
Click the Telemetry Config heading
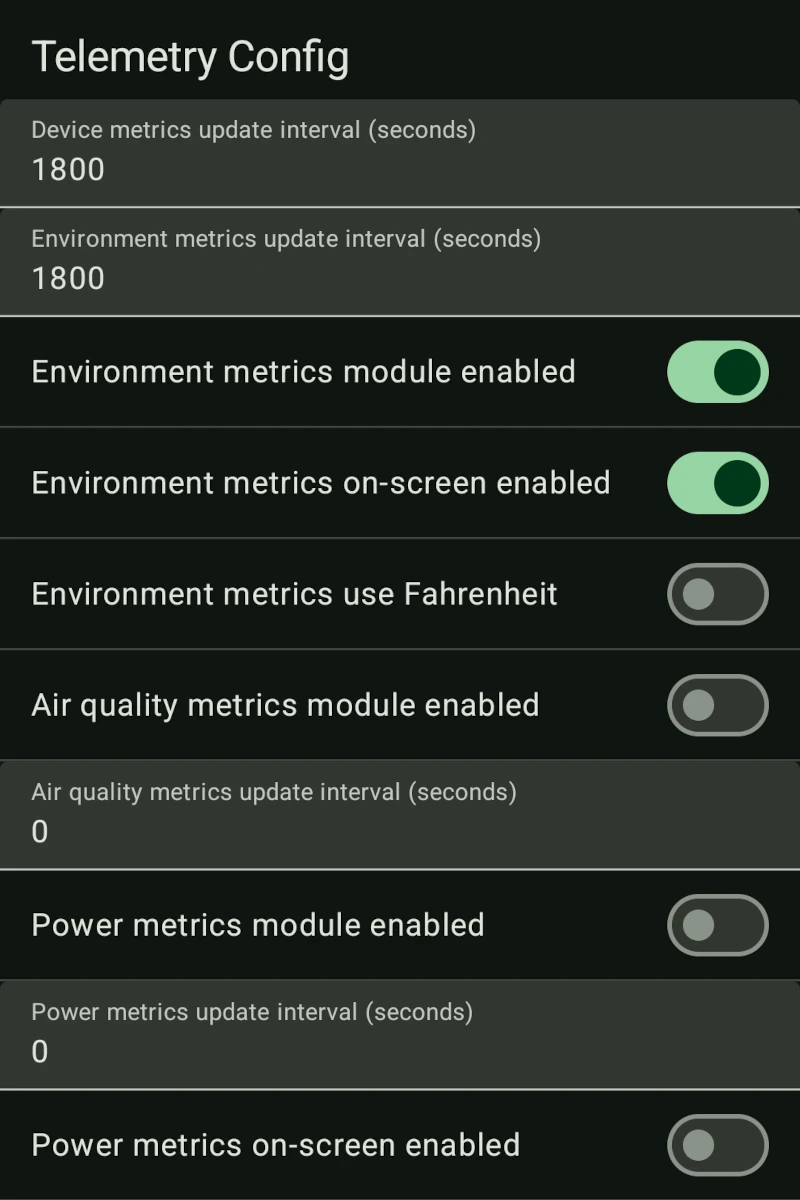[x=190, y=57]
